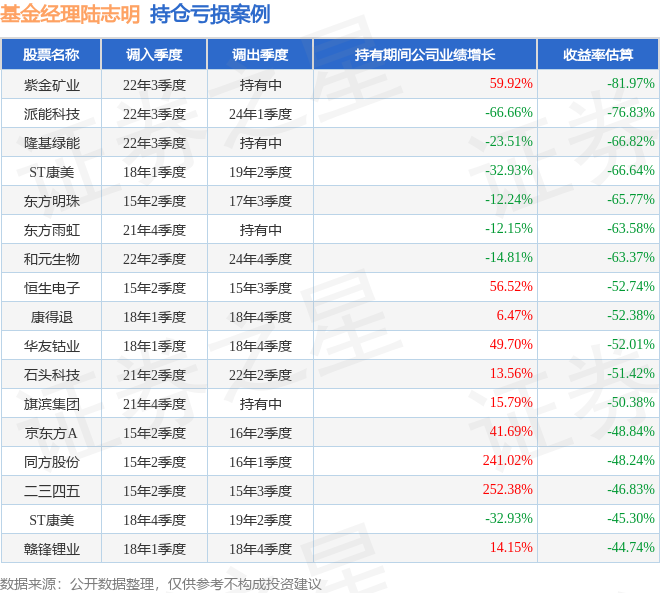Select the 二三四五 stock name cell
This screenshot has height=593, width=660.
51,491
